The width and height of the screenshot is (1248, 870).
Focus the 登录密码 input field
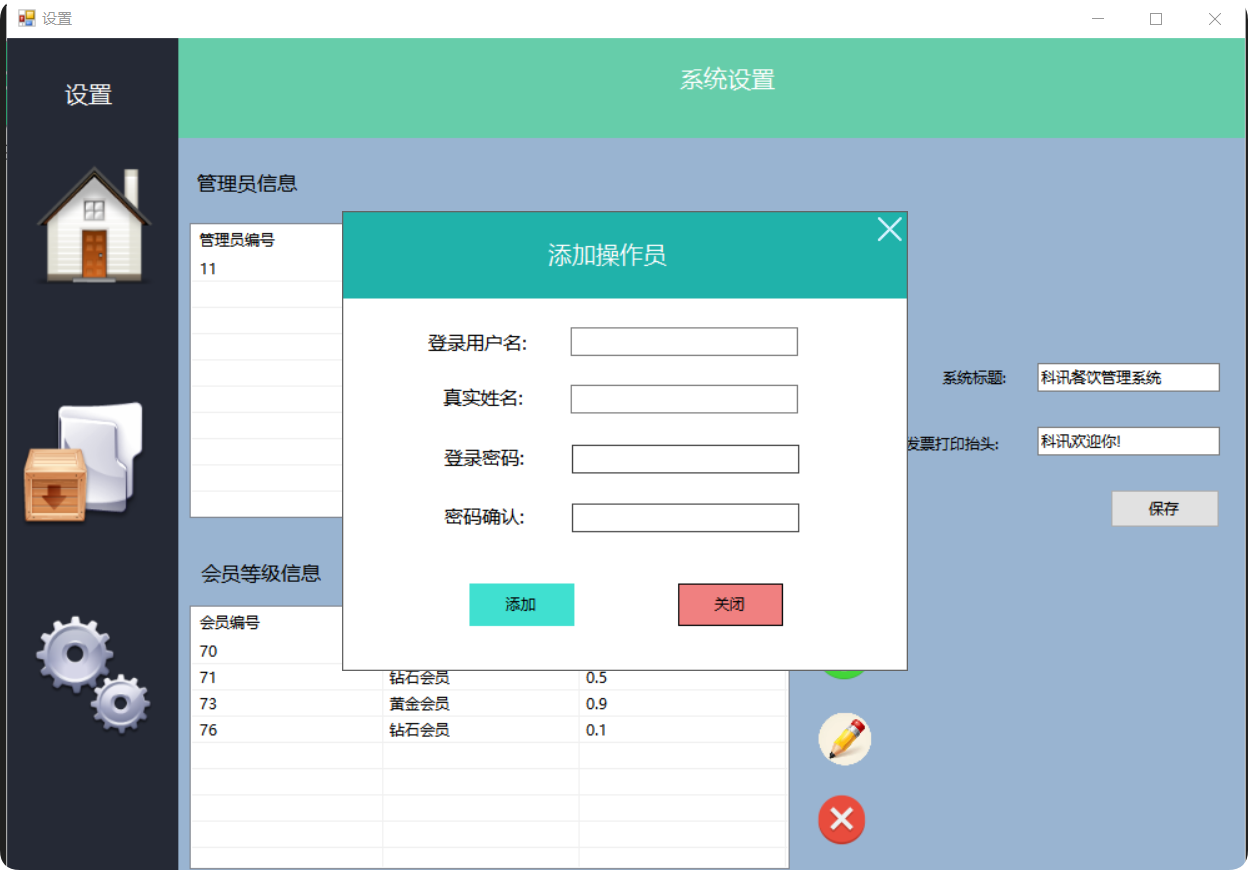click(x=685, y=459)
